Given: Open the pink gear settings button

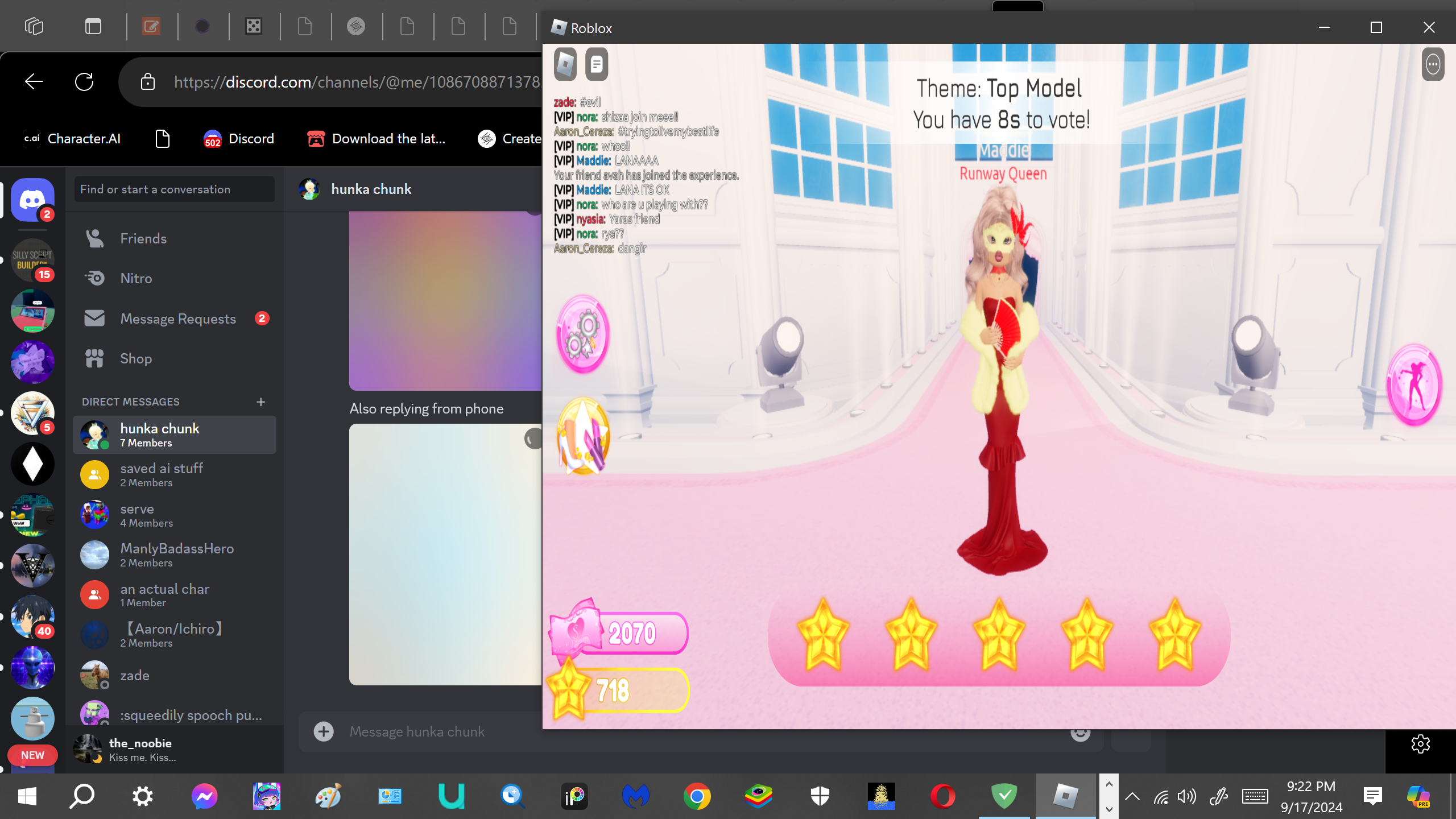Looking at the screenshot, I should pyautogui.click(x=583, y=334).
